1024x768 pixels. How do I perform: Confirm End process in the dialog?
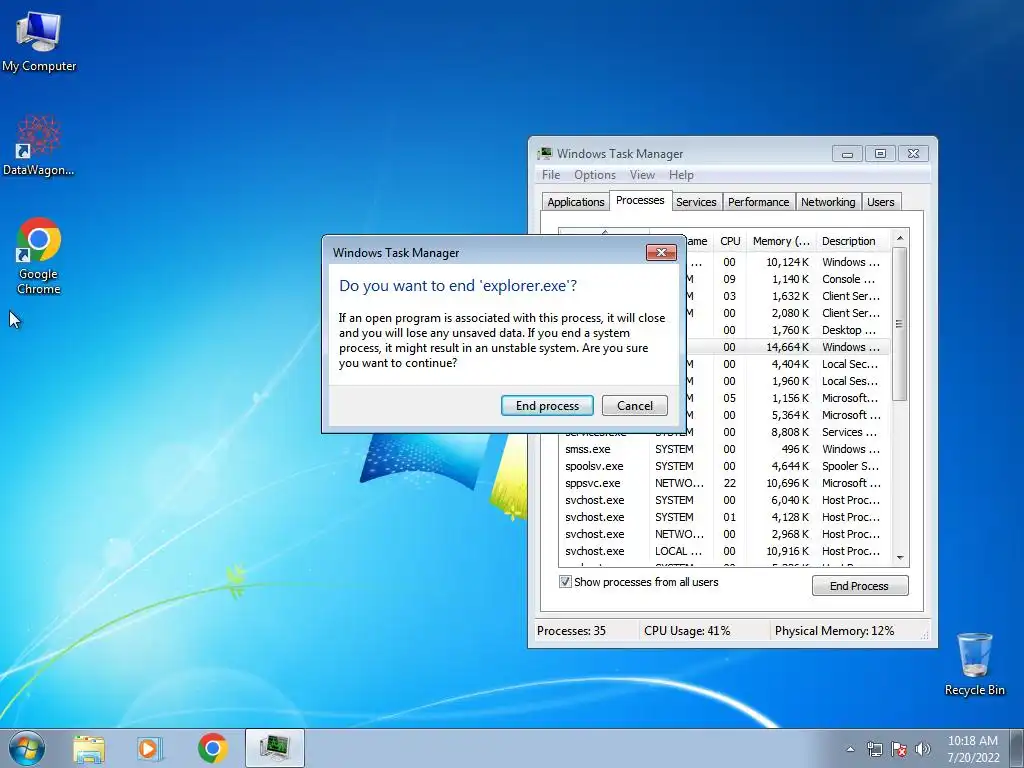547,406
